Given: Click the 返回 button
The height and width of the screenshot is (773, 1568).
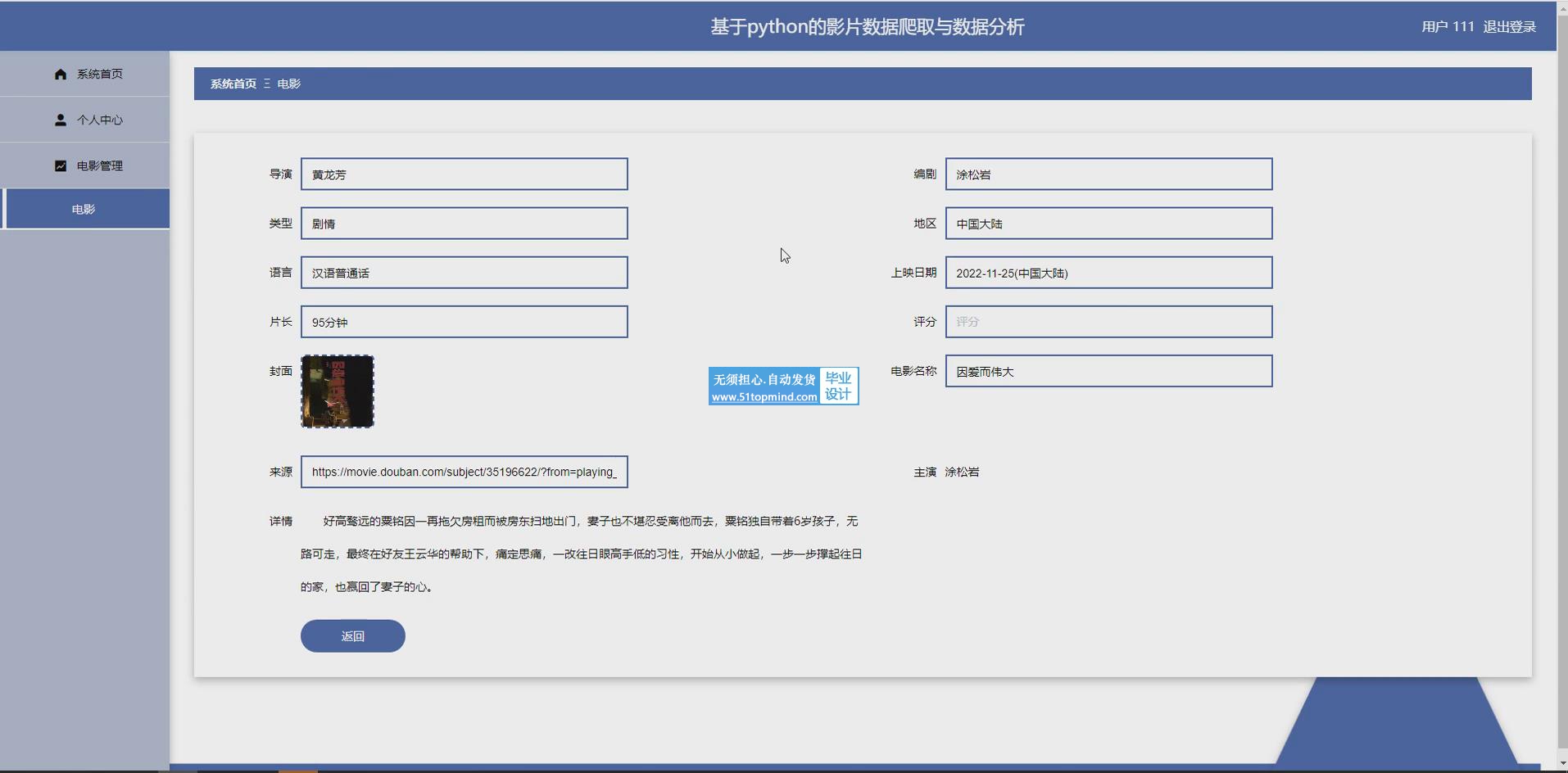Looking at the screenshot, I should [x=352, y=636].
